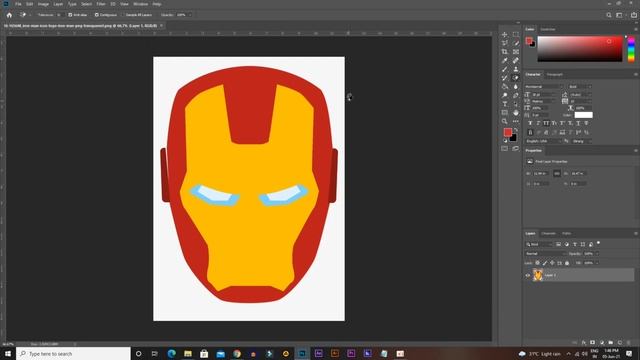Open the Edit Toolbar three-dots icon
The height and width of the screenshot is (360, 640).
pyautogui.click(x=516, y=121)
